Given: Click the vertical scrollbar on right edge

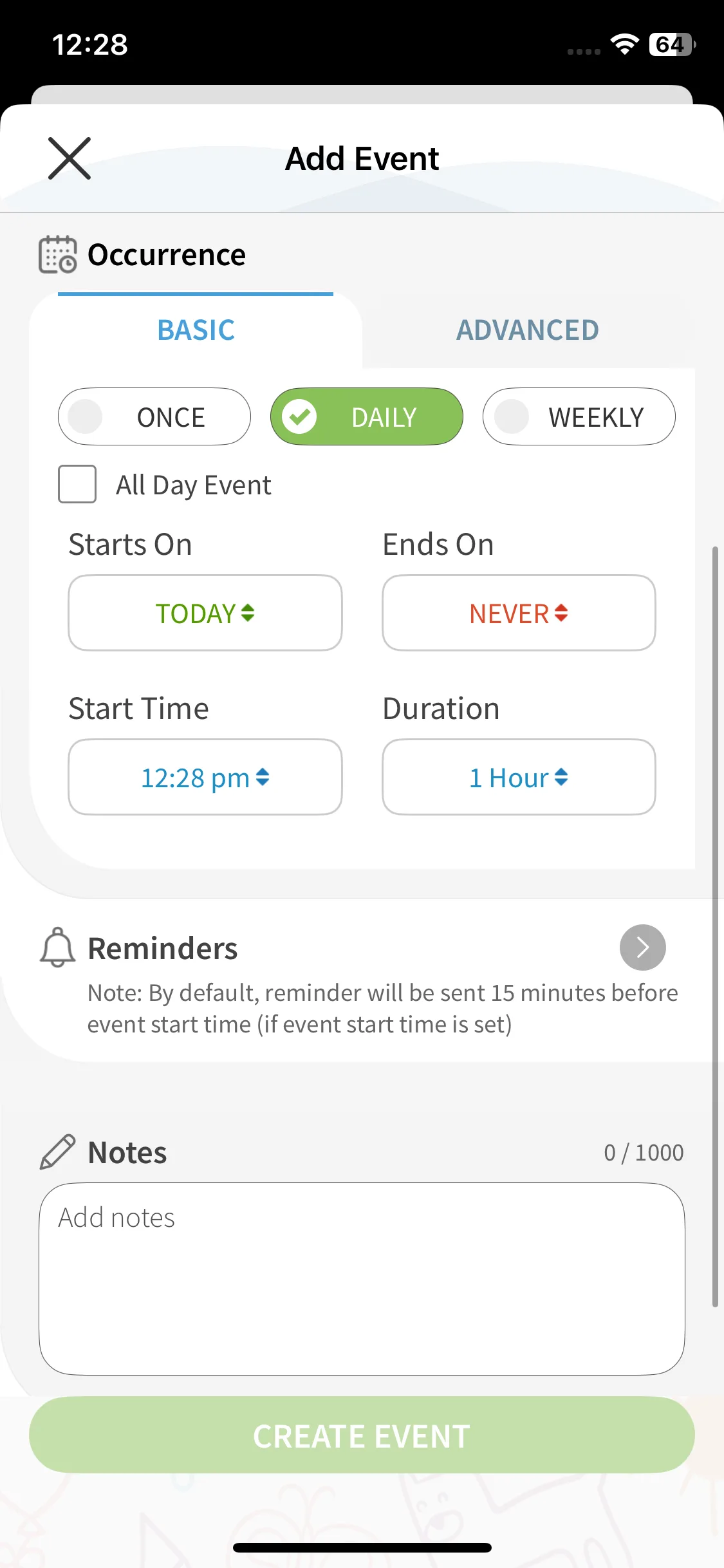Looking at the screenshot, I should (715, 927).
